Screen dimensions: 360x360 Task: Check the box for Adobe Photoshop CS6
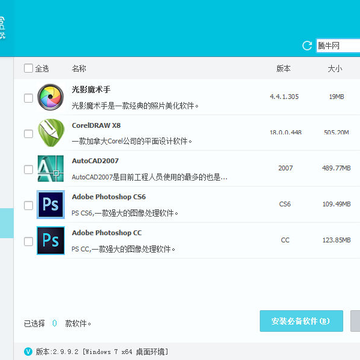point(28,206)
